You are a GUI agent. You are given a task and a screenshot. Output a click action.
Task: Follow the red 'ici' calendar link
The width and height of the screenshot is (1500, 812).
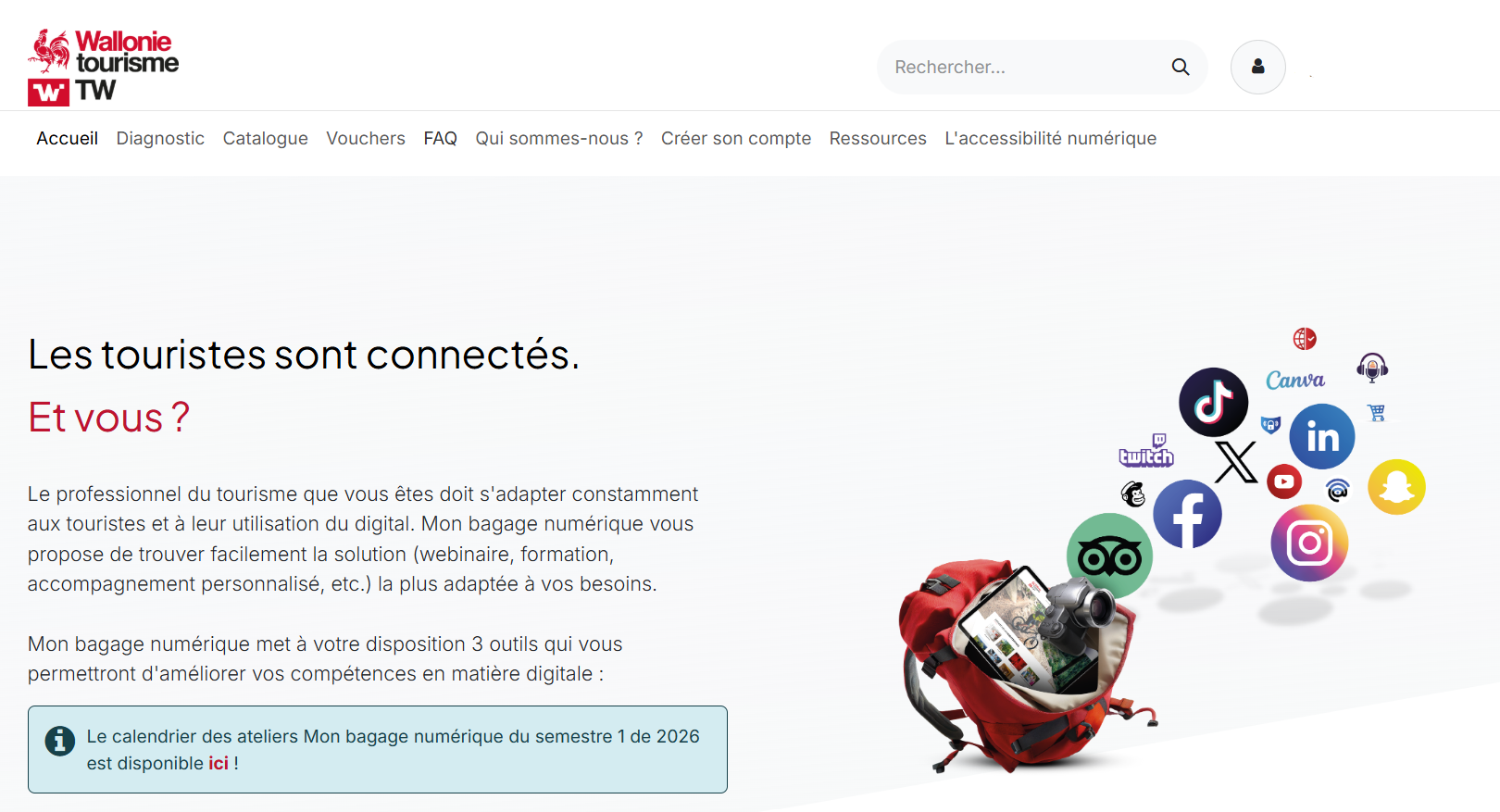[x=219, y=763]
